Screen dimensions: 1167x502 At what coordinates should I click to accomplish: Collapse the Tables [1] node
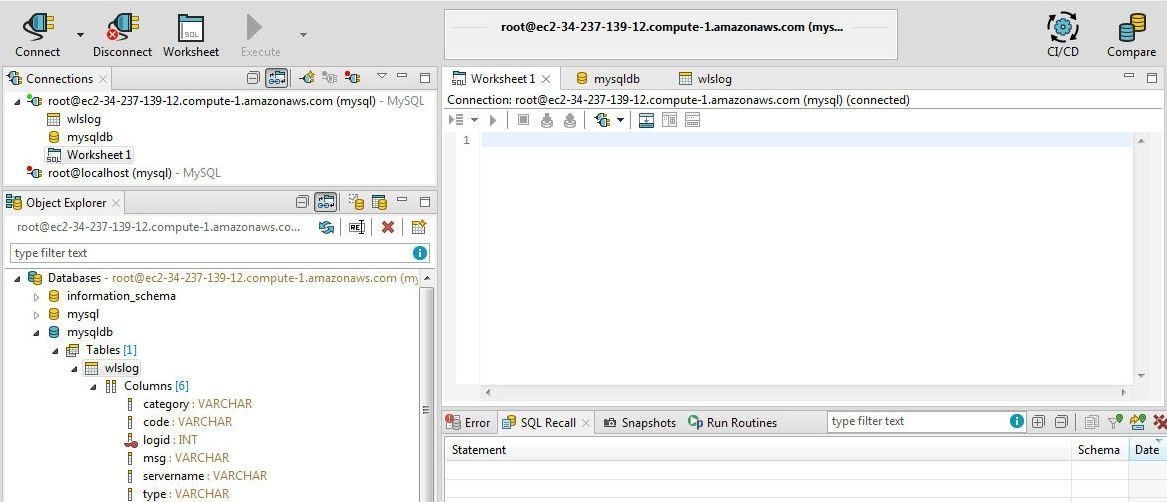tap(55, 350)
